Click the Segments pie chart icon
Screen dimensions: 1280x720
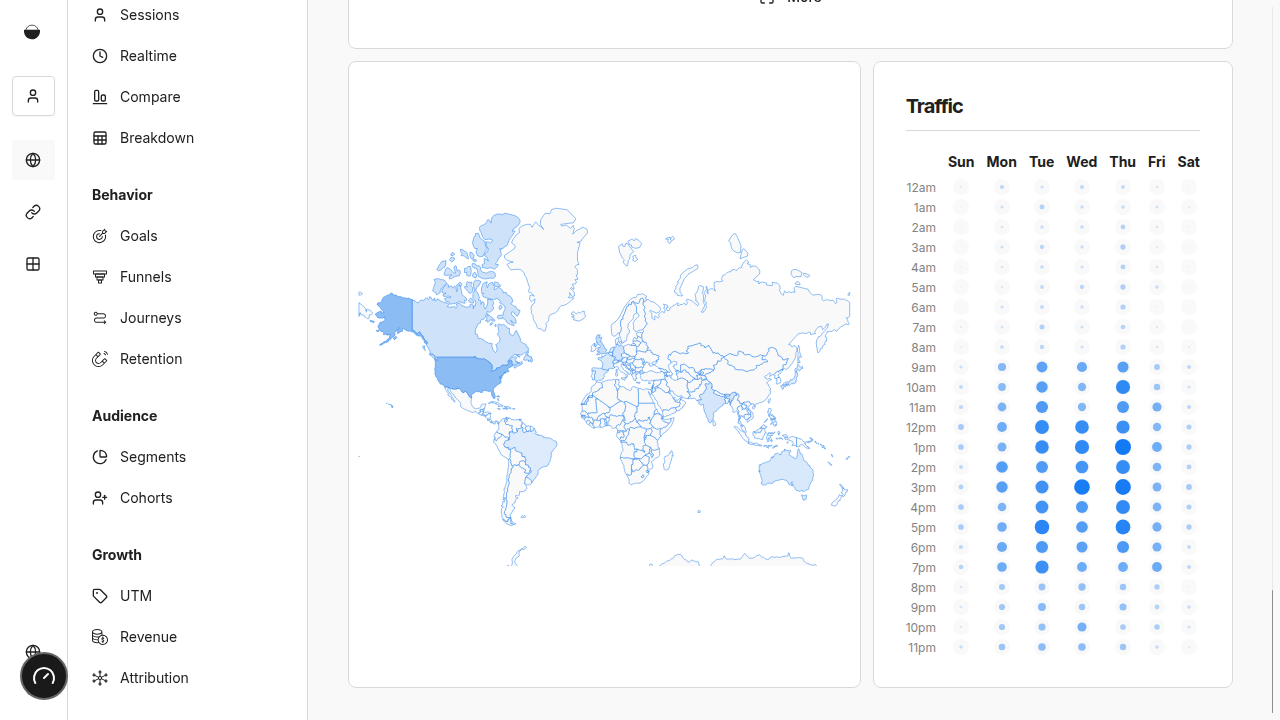100,457
